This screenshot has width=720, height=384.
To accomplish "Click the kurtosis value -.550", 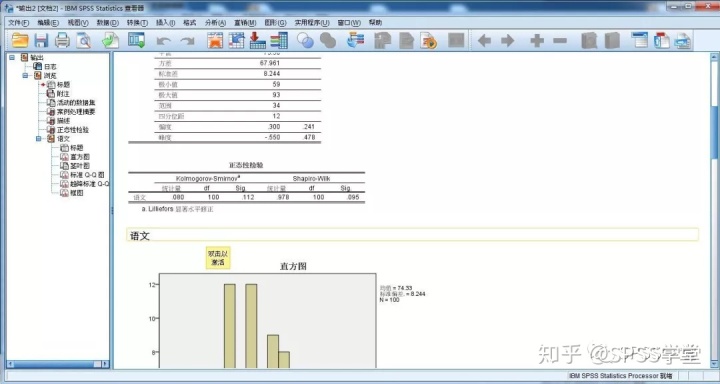I will 272,137.
